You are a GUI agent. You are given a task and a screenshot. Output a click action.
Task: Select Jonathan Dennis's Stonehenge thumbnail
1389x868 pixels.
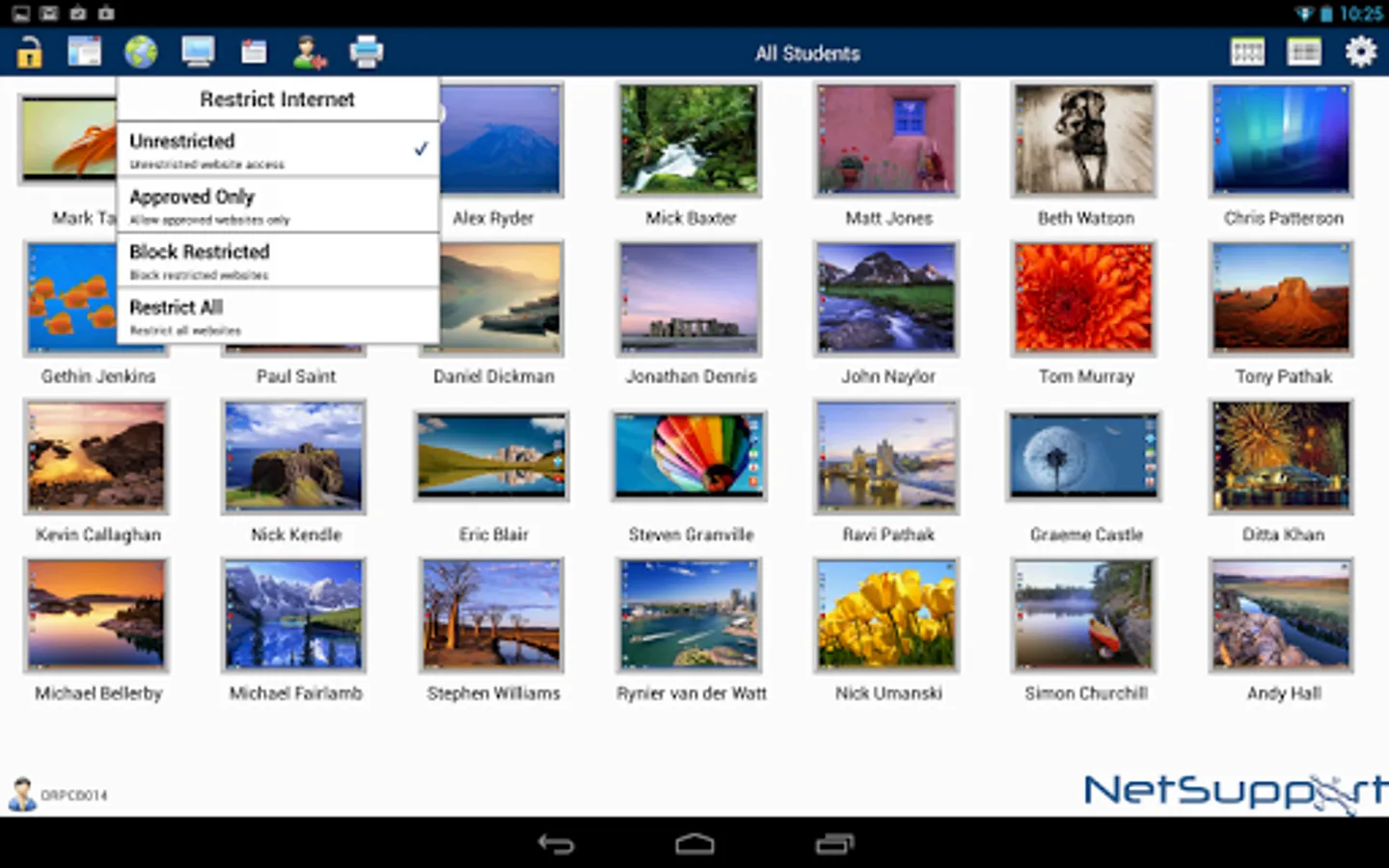[x=690, y=298]
